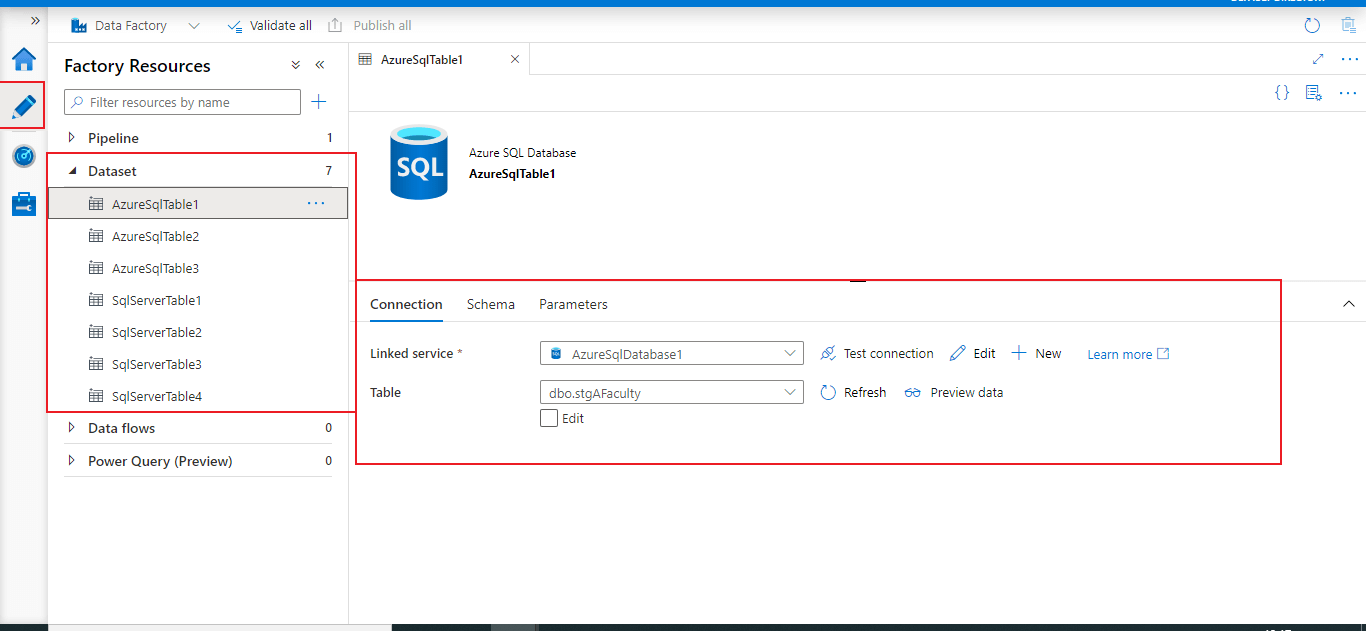Enable the Edit checkbox under Table
Image resolution: width=1366 pixels, height=631 pixels.
click(549, 419)
